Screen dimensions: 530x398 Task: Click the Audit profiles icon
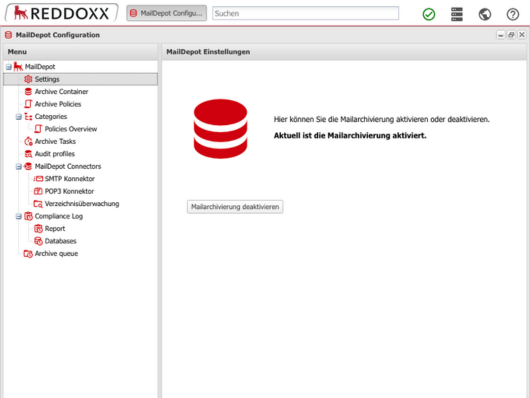click(x=28, y=154)
